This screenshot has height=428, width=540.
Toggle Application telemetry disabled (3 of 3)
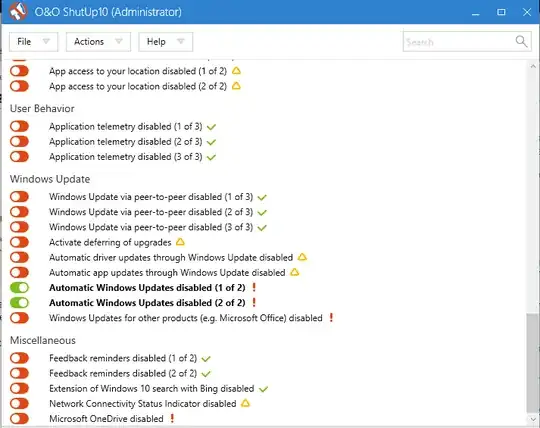(x=19, y=157)
